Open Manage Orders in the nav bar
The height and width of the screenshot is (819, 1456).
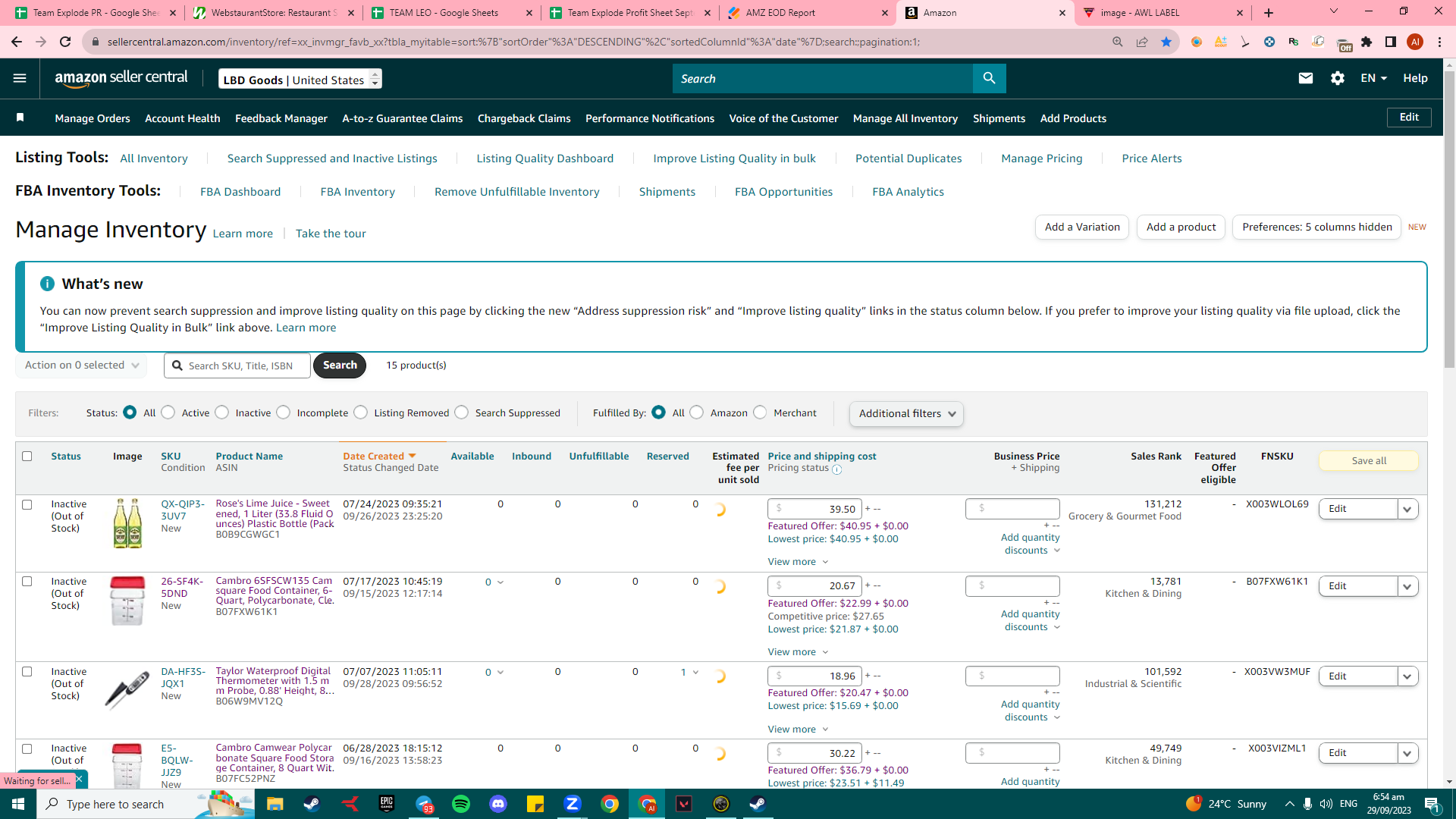[x=93, y=118]
